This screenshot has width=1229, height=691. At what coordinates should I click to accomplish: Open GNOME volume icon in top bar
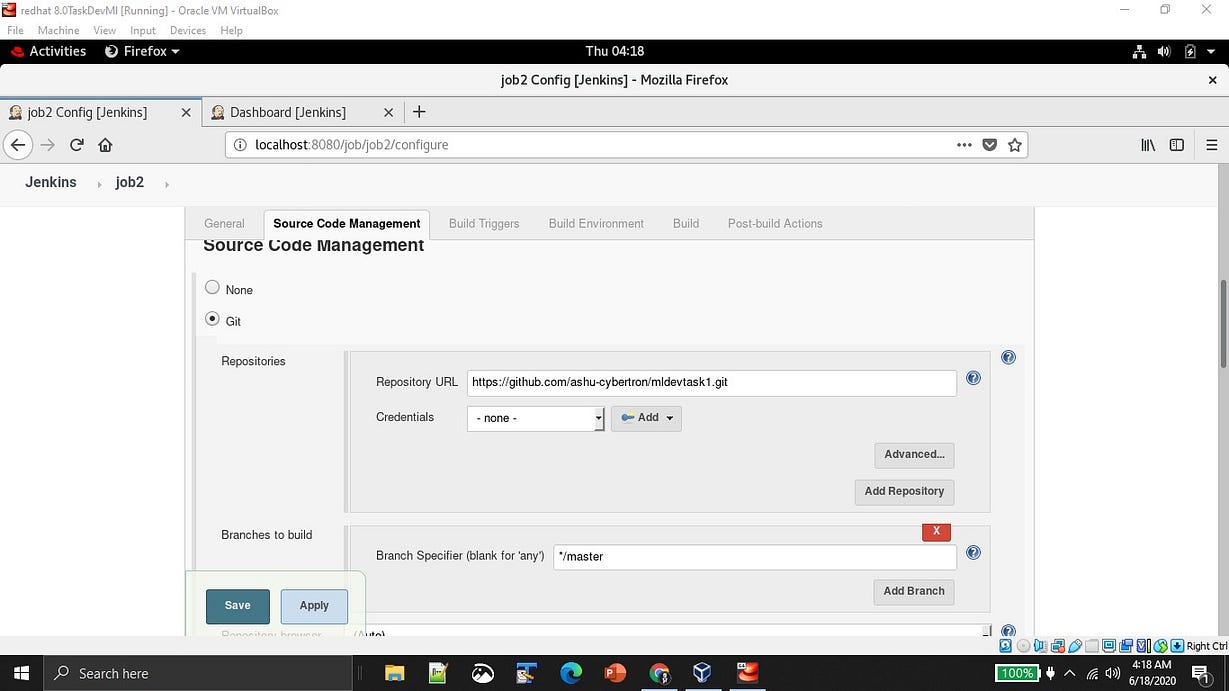pyautogui.click(x=1164, y=51)
